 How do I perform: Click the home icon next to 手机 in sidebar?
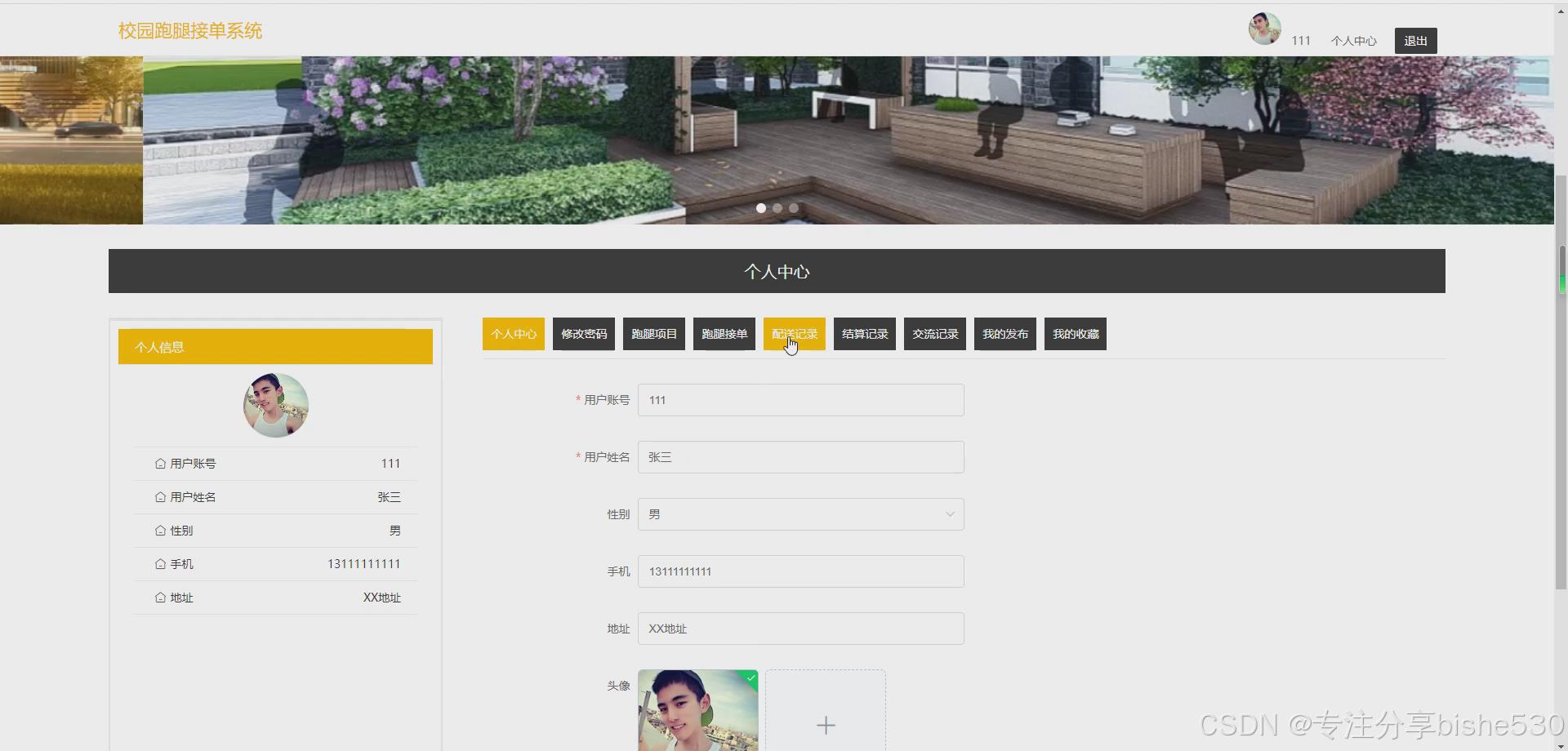coord(160,564)
